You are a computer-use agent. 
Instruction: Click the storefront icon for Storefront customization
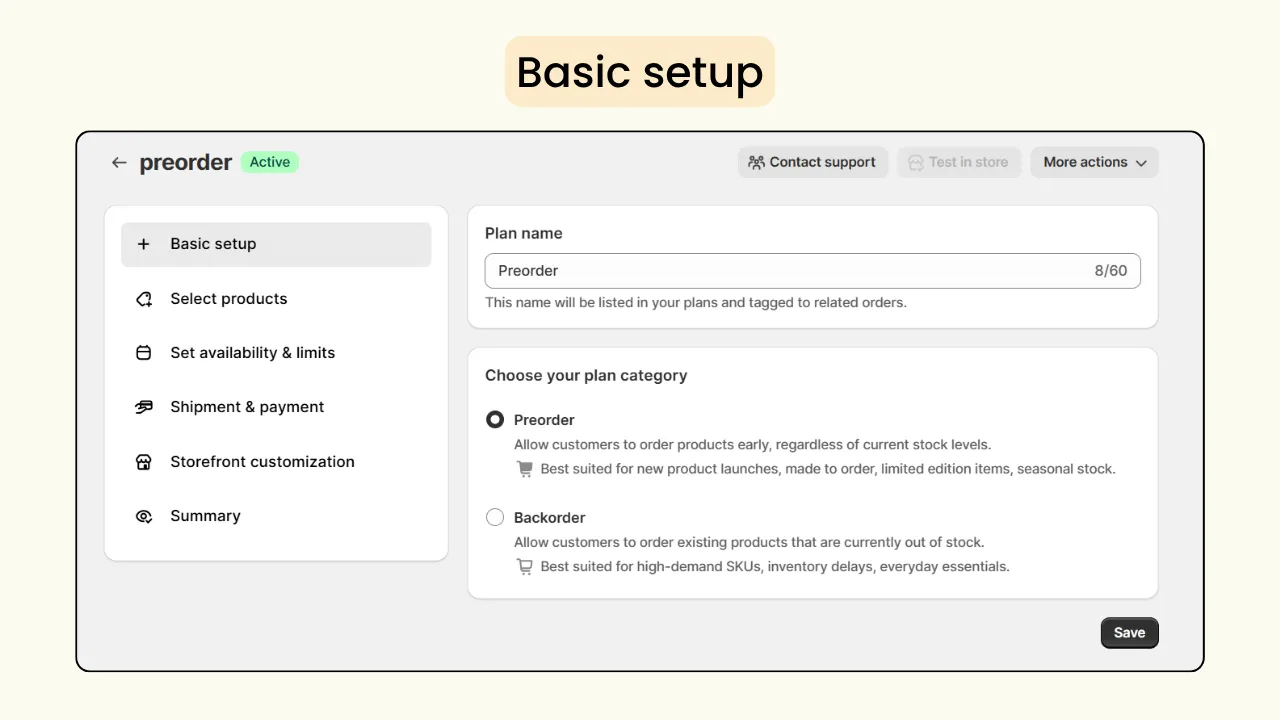pyautogui.click(x=143, y=461)
